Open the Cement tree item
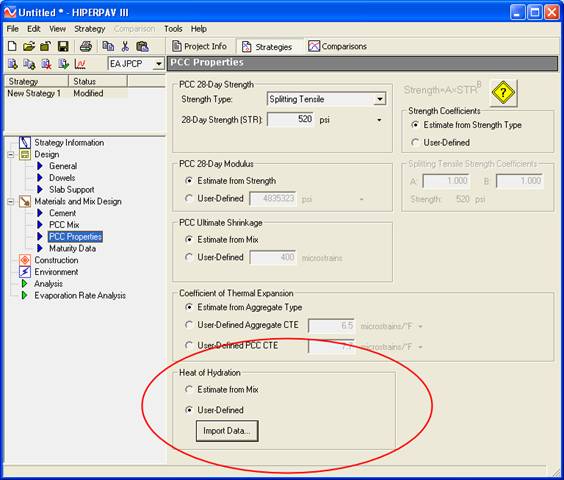Image resolution: width=564 pixels, height=480 pixels. 63,213
